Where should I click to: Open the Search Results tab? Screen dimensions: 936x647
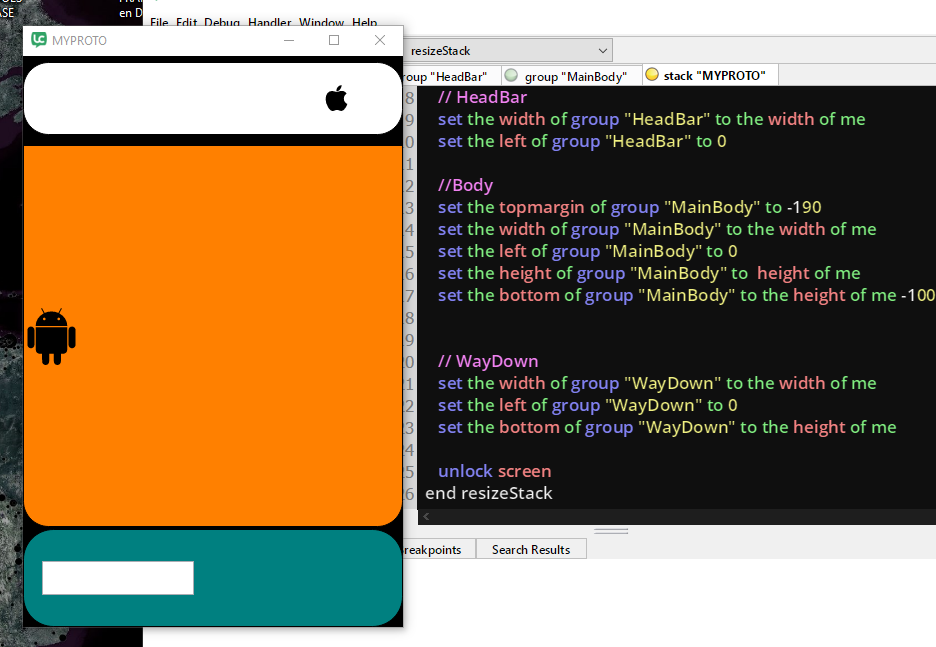(530, 549)
